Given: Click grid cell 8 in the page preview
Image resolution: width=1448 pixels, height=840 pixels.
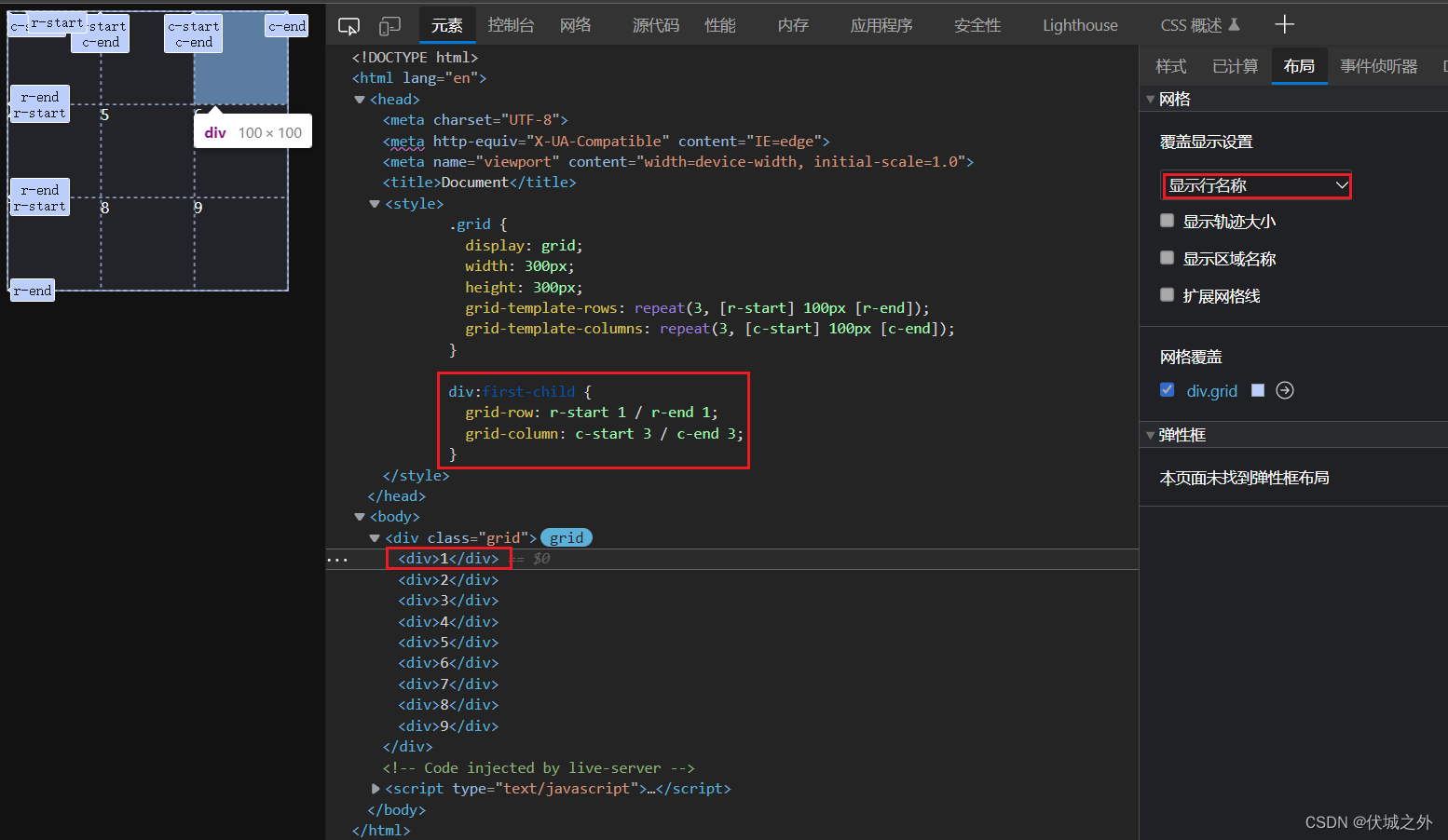Looking at the screenshot, I should tap(147, 244).
